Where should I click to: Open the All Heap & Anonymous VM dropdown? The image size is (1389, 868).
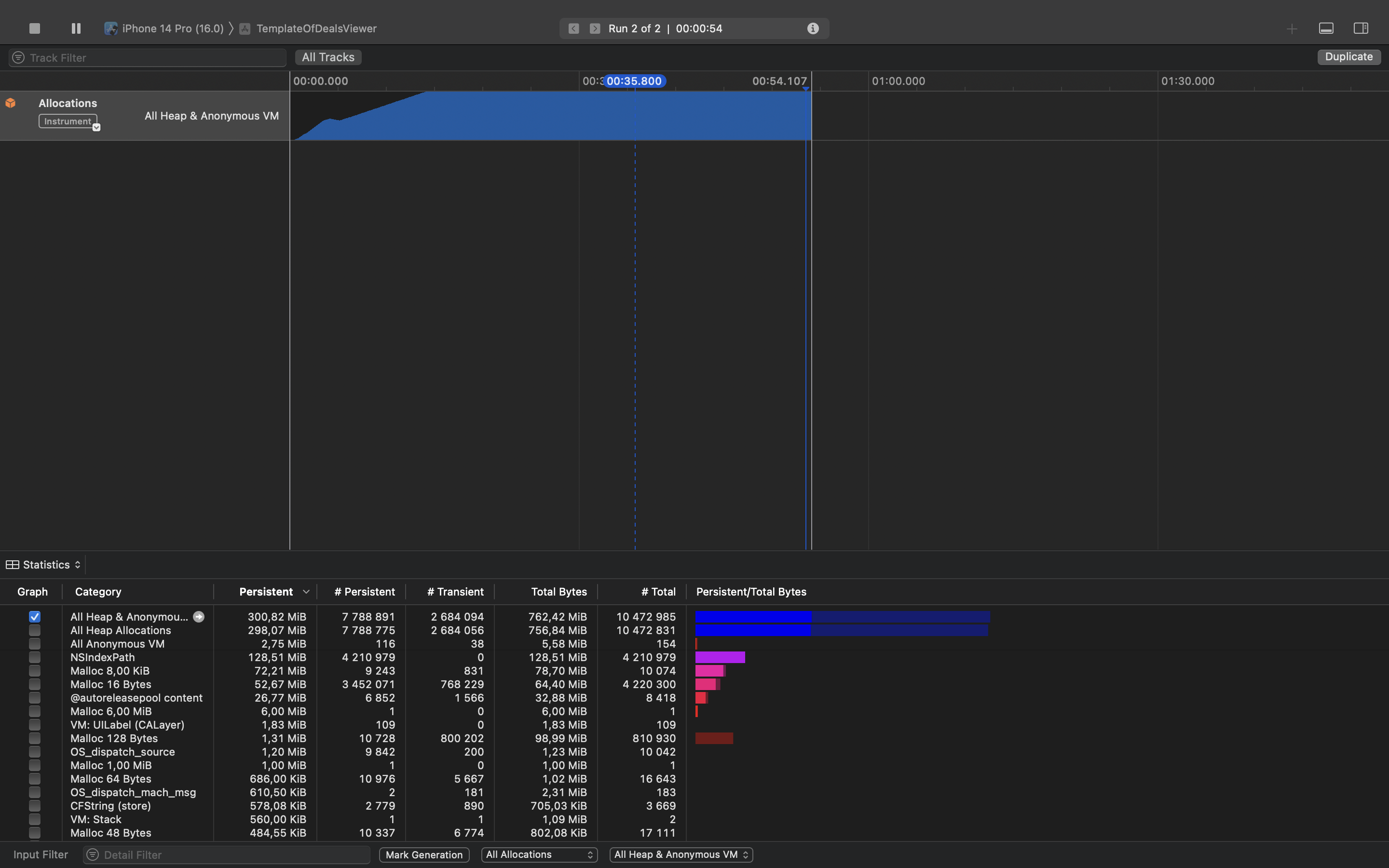[681, 854]
